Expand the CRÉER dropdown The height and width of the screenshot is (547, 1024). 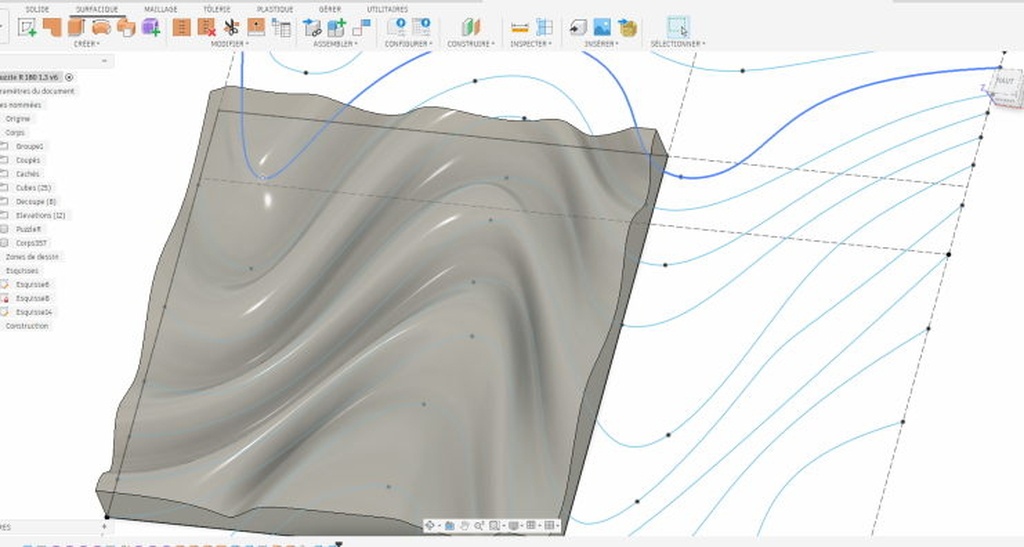(86, 44)
